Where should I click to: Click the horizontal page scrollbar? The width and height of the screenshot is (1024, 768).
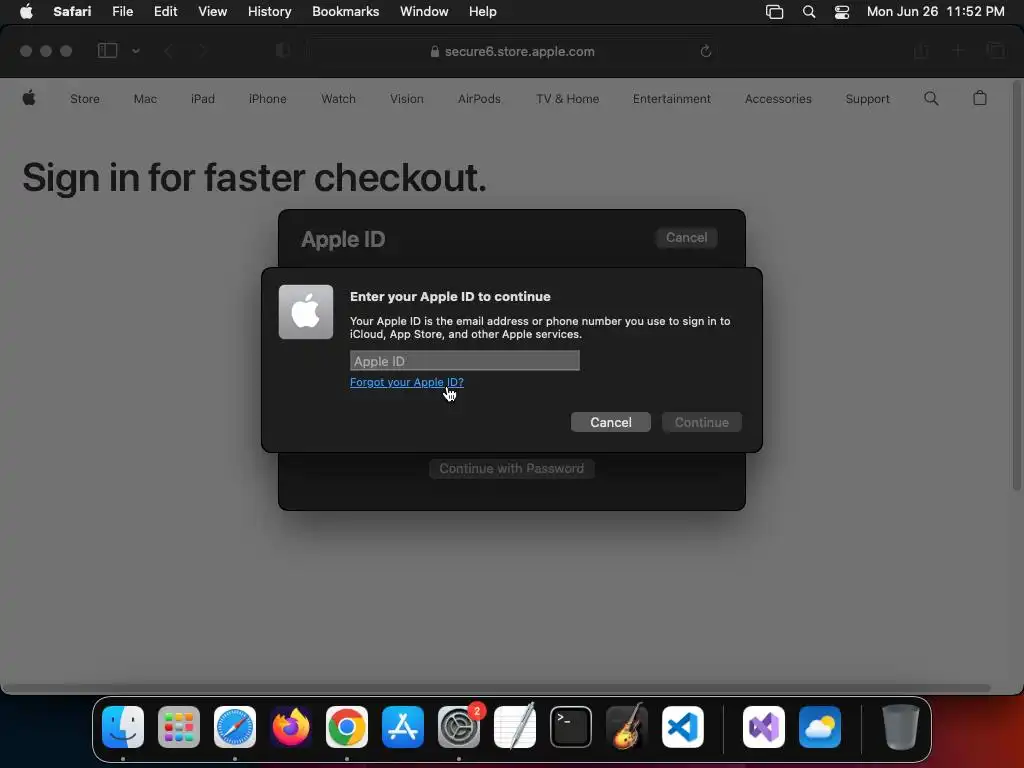(496, 688)
